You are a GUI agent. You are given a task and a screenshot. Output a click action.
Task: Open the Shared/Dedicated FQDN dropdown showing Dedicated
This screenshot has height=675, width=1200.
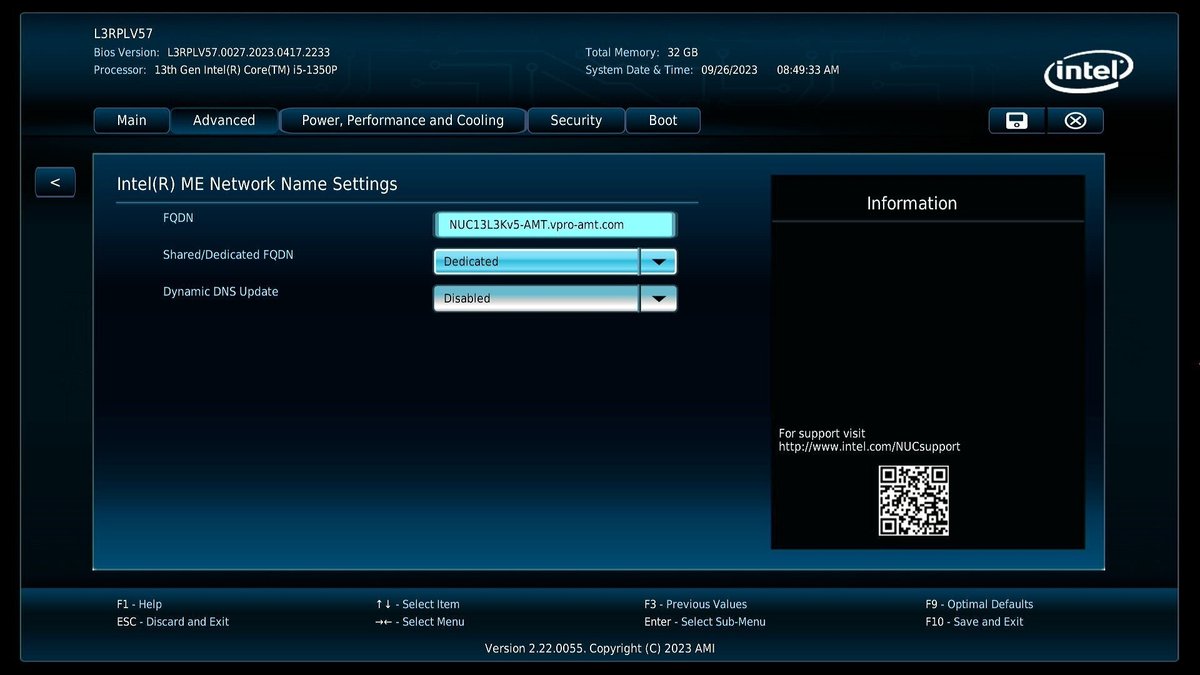[x=555, y=261]
